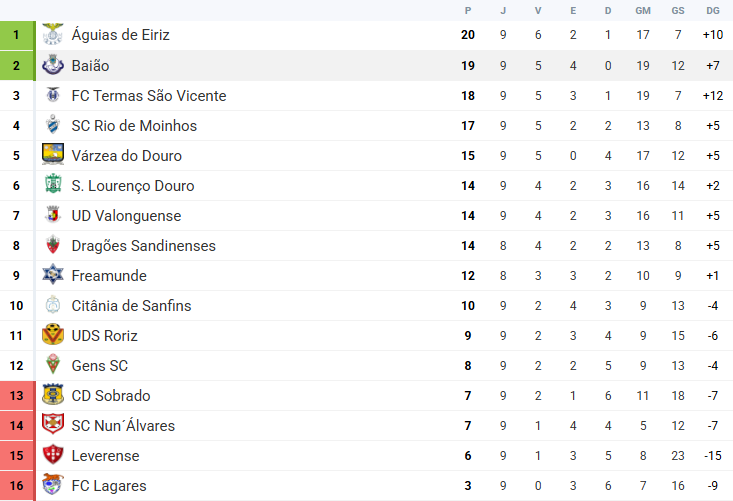Click the Águias de Eiriz club crest

click(x=53, y=35)
